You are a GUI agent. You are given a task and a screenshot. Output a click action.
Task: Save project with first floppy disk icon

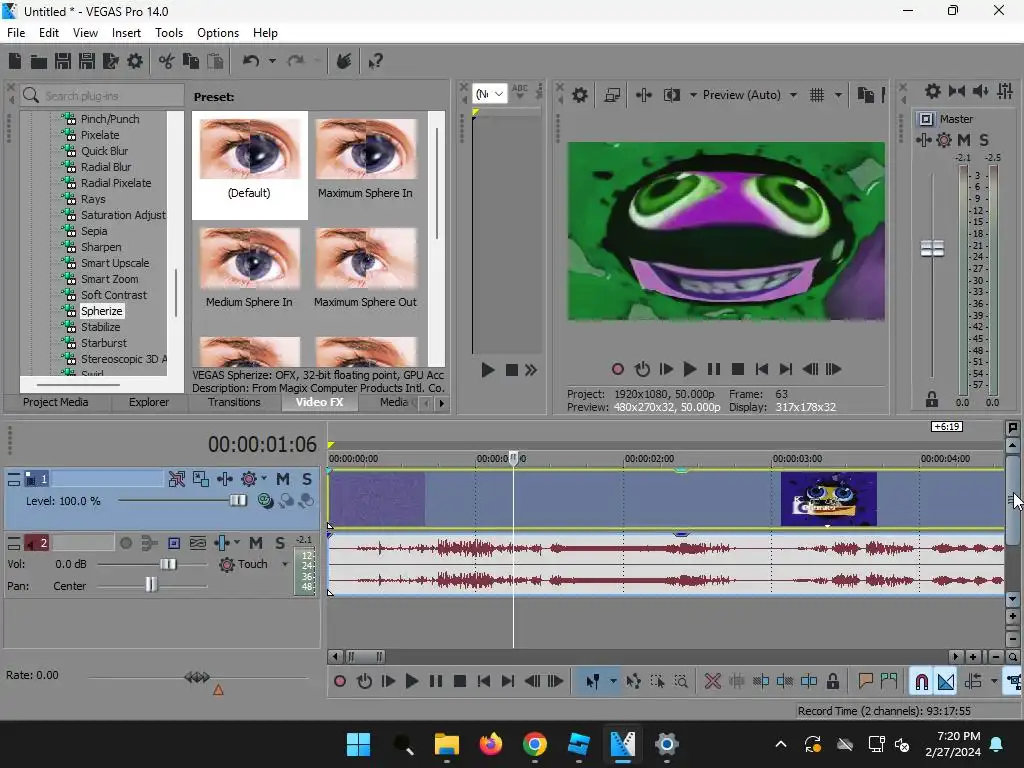pos(63,61)
